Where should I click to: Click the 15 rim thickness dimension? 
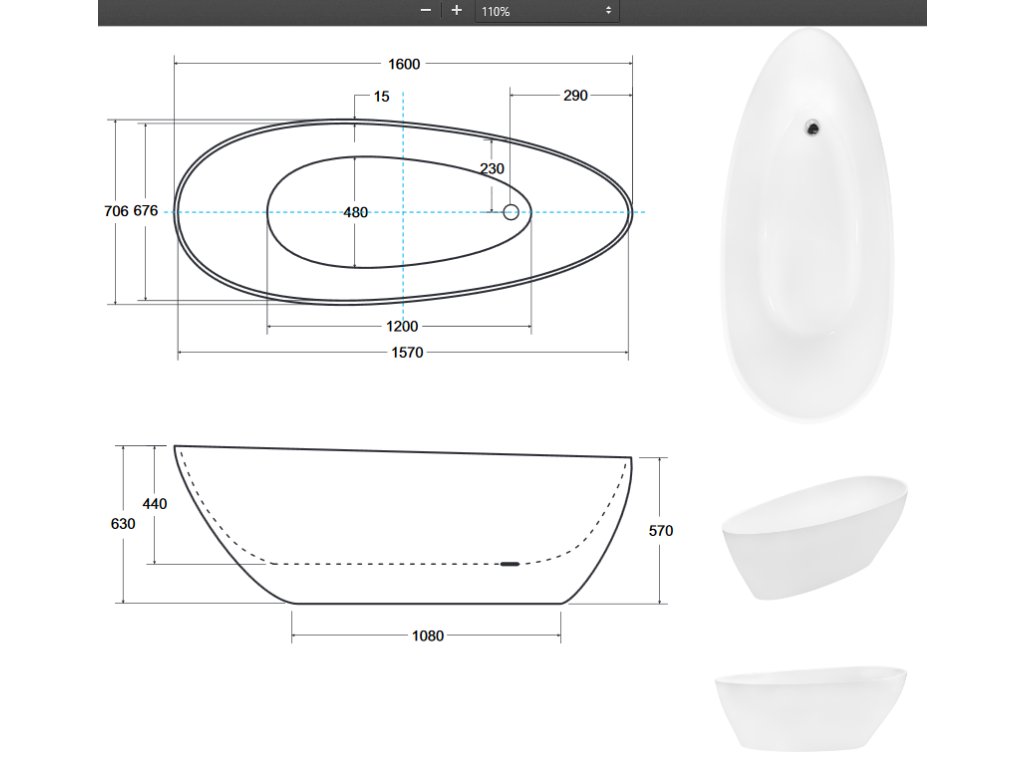[x=381, y=97]
